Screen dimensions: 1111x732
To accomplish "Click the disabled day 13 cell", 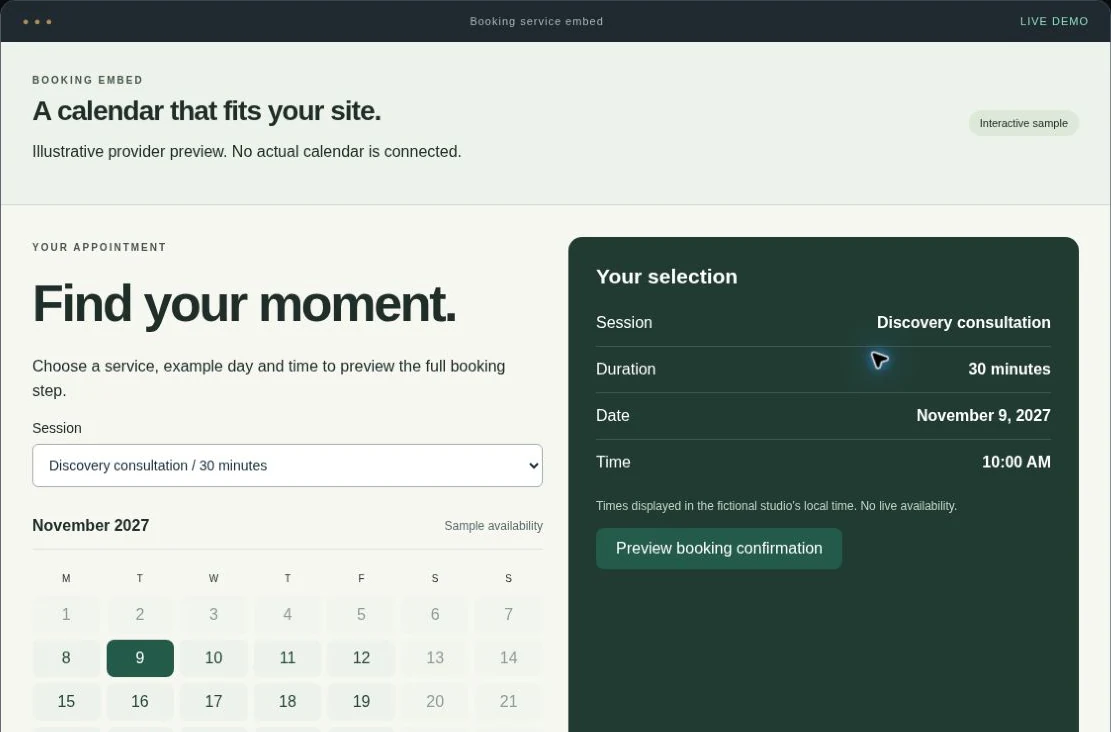I will click(x=435, y=658).
